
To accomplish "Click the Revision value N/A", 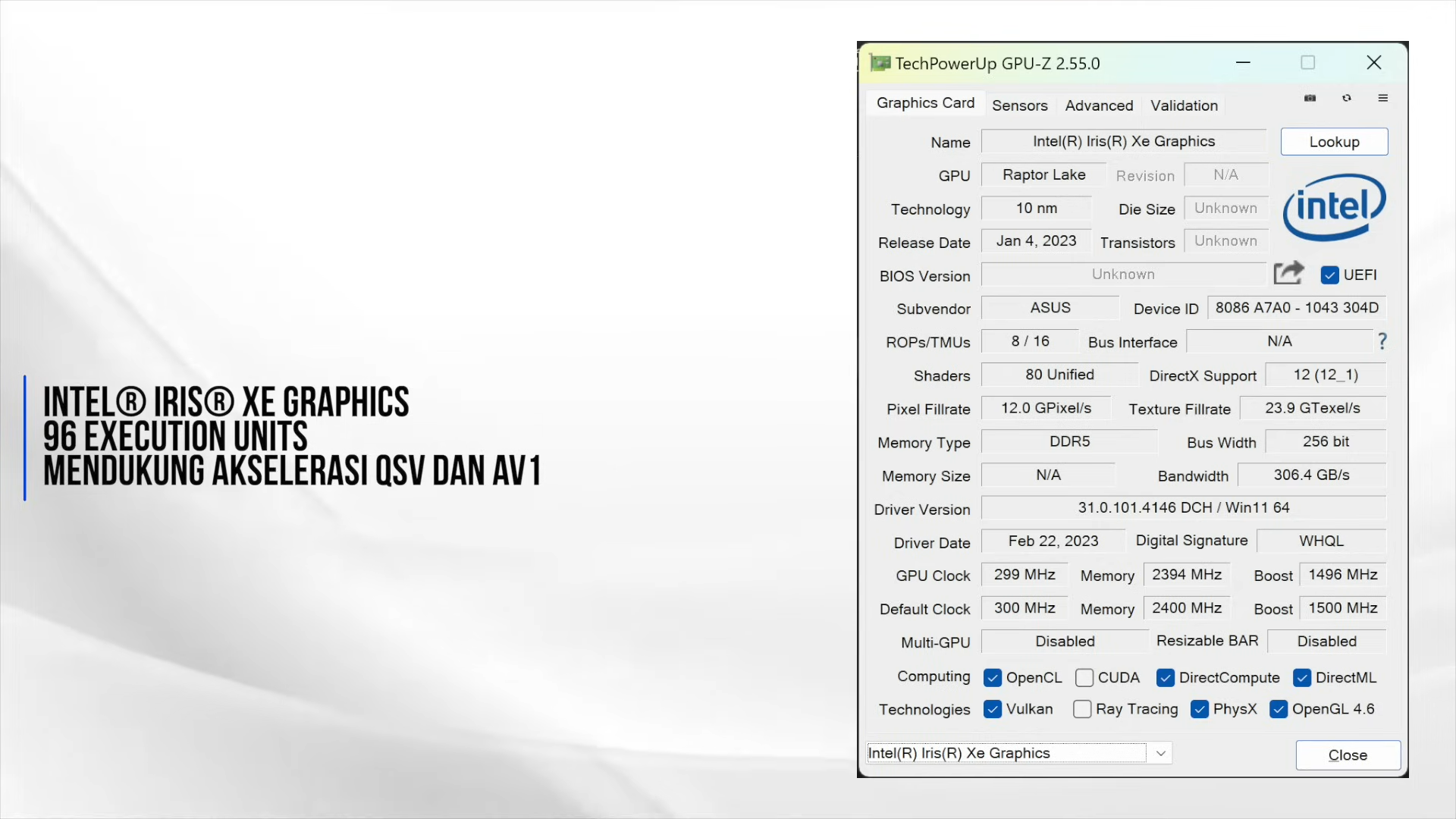I will coord(1225,174).
